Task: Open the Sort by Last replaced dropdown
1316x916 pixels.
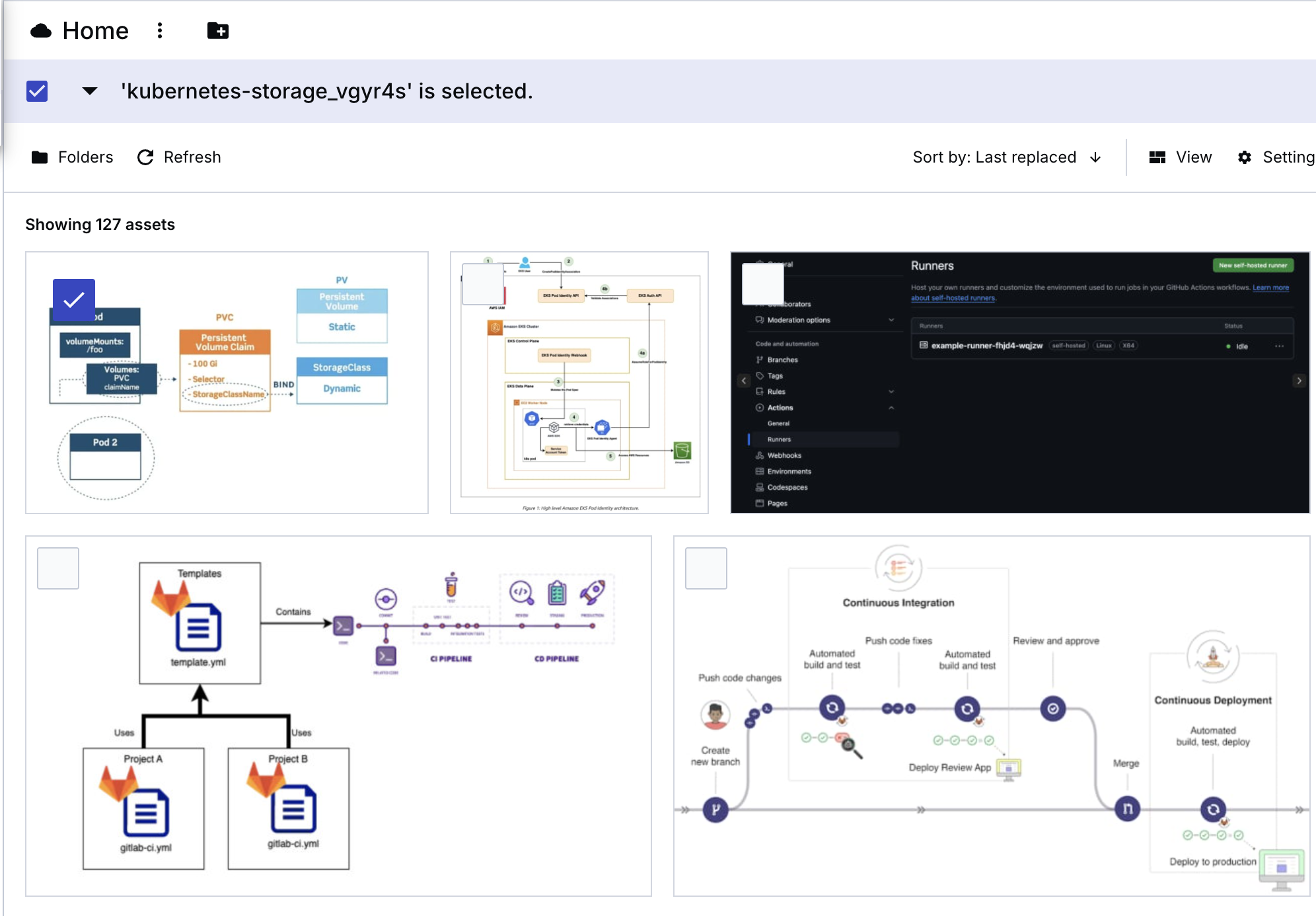Action: click(x=994, y=157)
